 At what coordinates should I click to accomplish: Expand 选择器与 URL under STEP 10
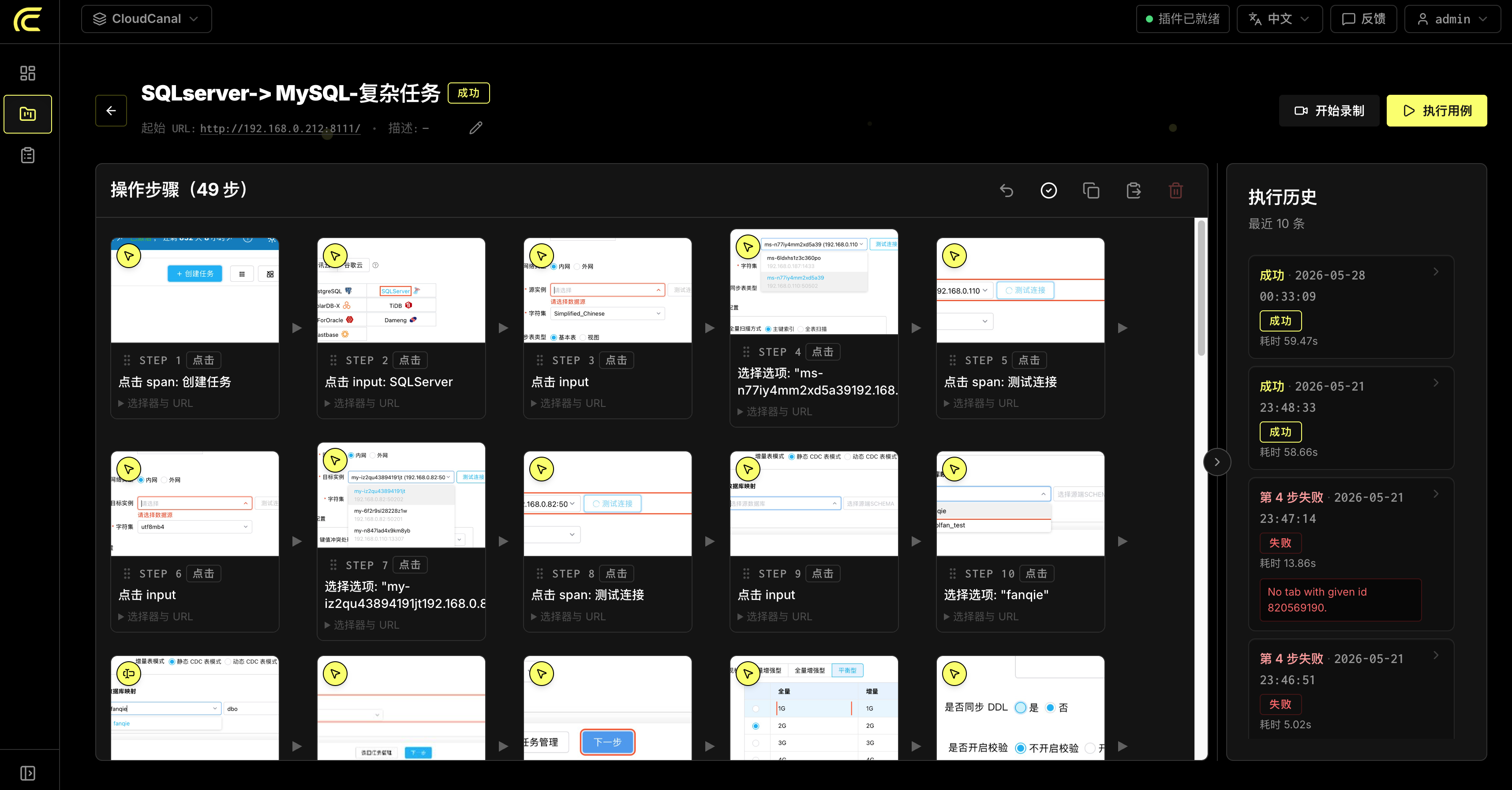pos(981,617)
